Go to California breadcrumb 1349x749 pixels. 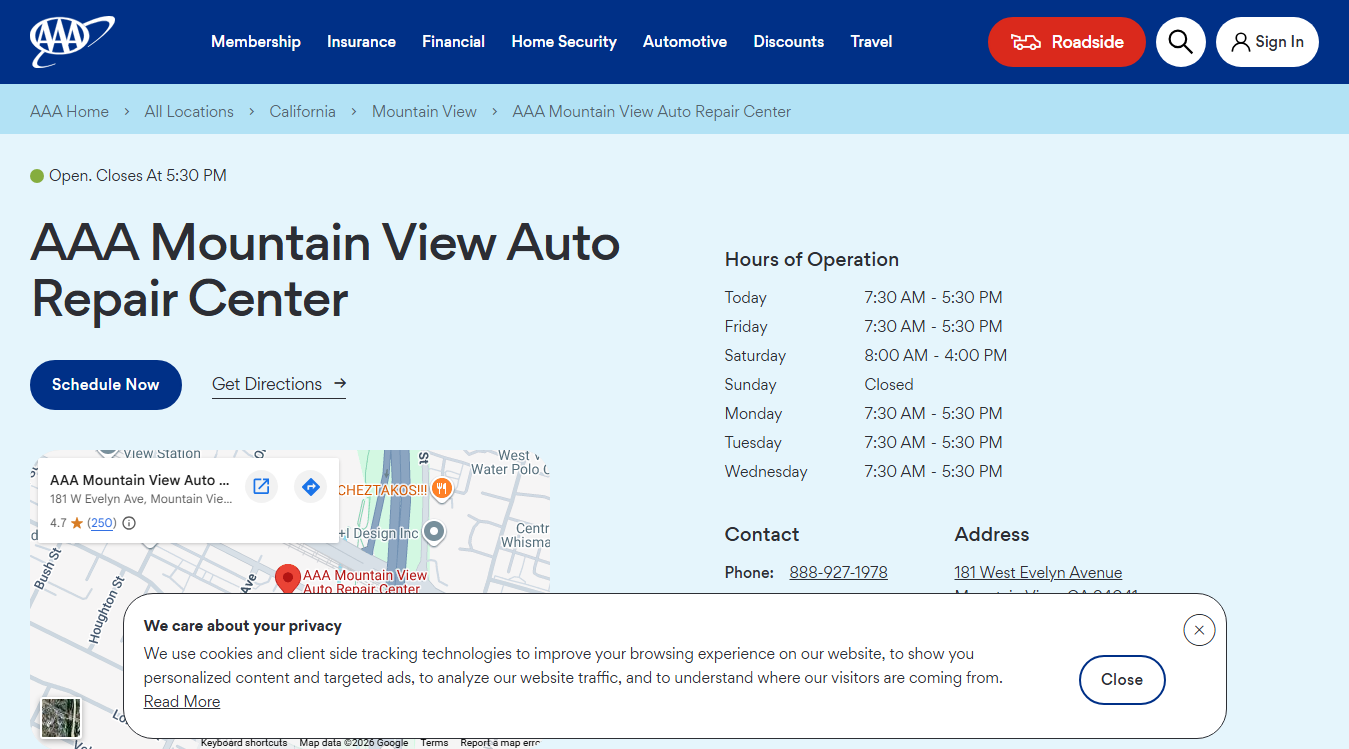(302, 112)
